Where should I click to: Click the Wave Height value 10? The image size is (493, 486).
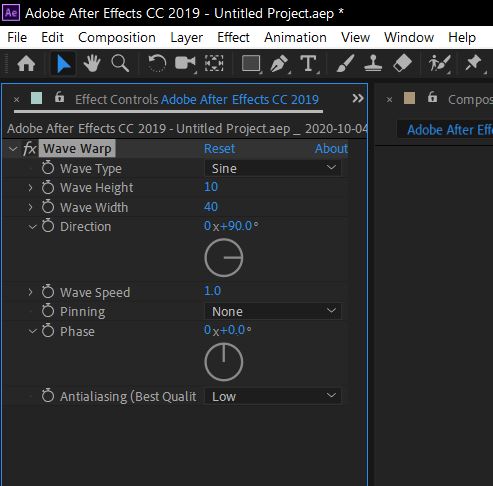point(211,187)
